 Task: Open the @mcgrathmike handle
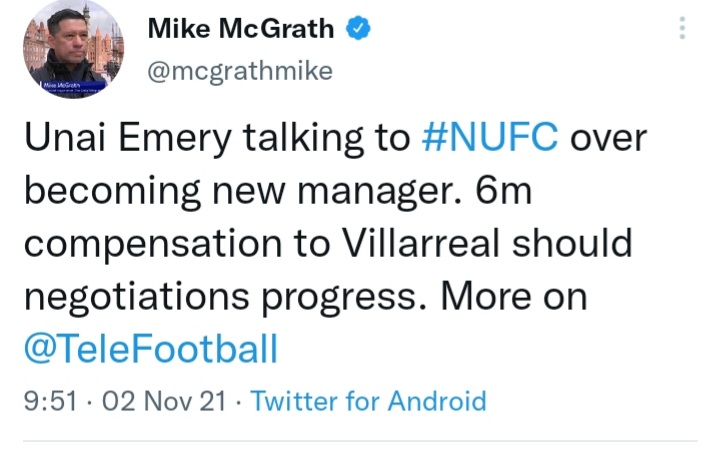point(240,71)
